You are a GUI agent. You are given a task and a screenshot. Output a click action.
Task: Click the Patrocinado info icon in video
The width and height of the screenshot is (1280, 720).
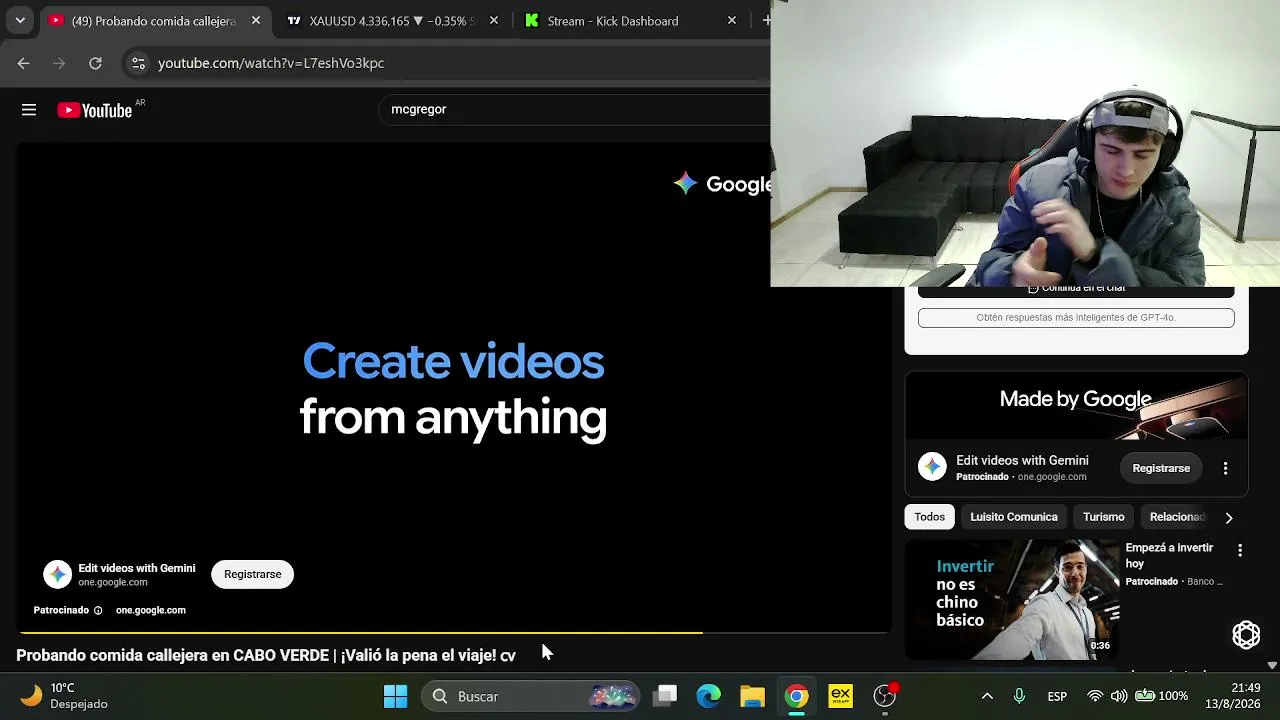(x=98, y=610)
